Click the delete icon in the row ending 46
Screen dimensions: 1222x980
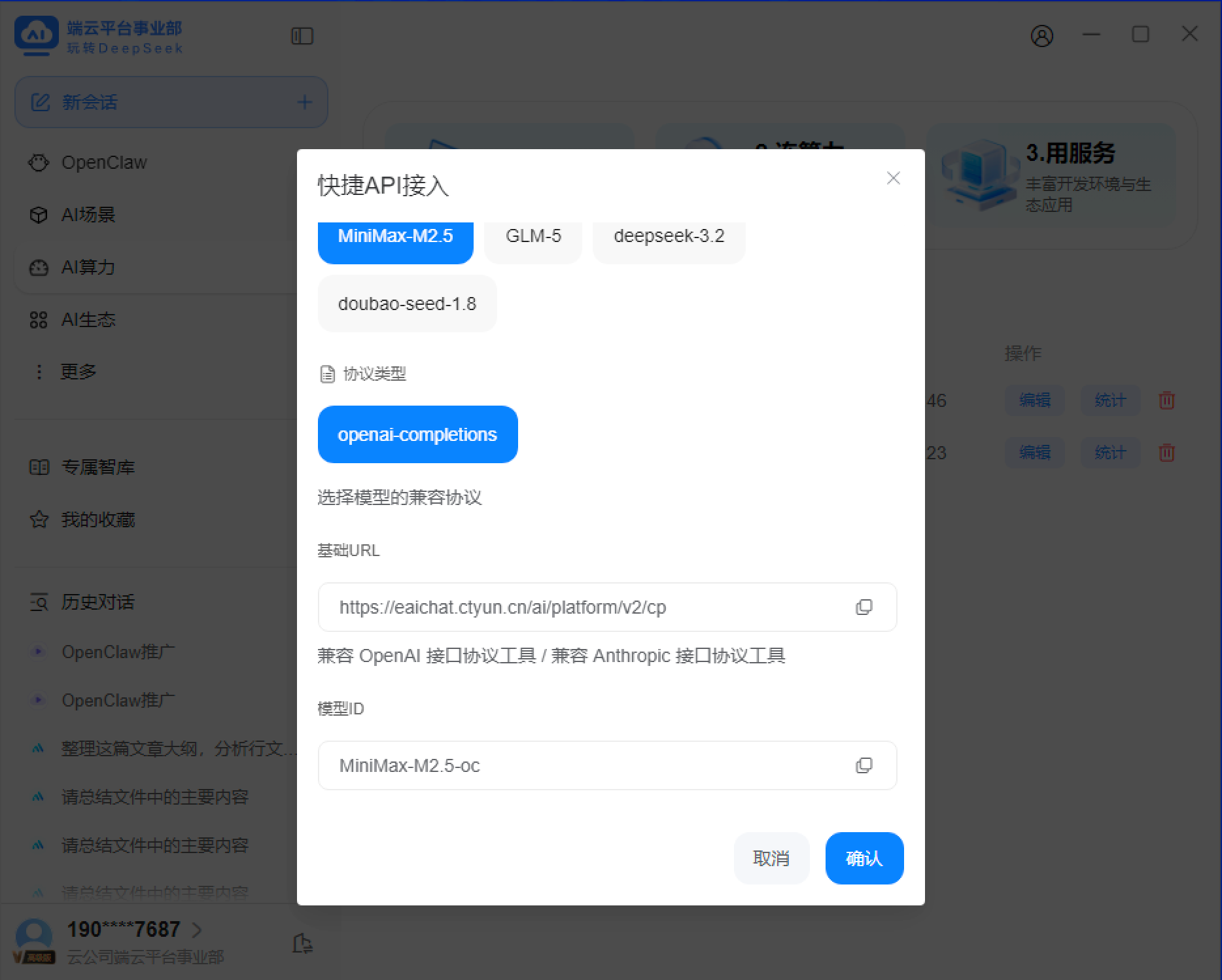pyautogui.click(x=1166, y=400)
